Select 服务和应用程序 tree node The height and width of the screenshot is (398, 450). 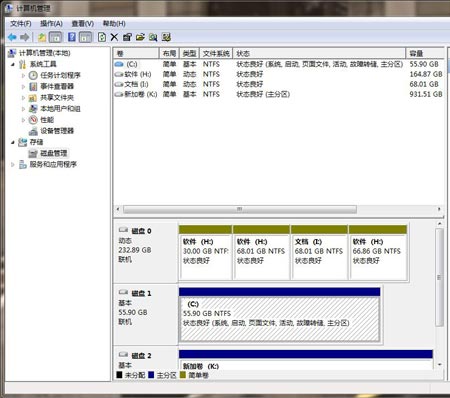(53, 164)
